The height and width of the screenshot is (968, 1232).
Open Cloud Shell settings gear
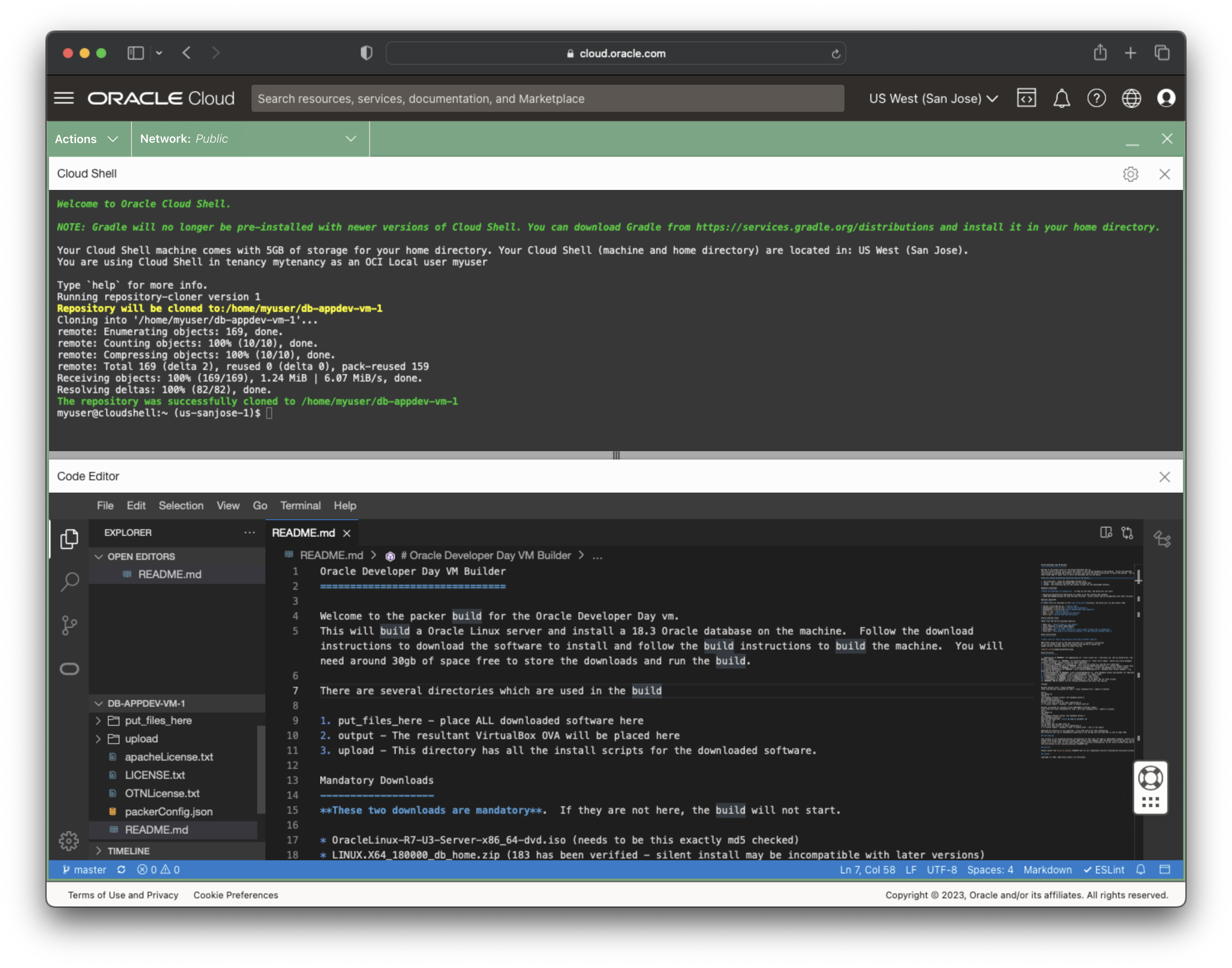pos(1130,174)
